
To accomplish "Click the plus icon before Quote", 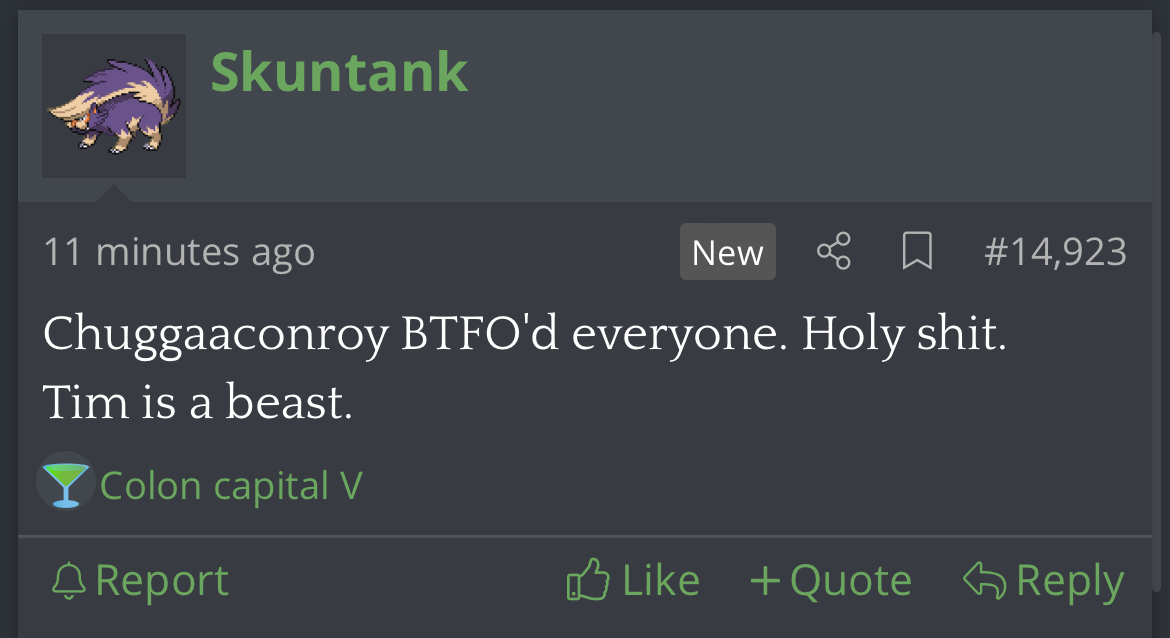I will pos(765,580).
